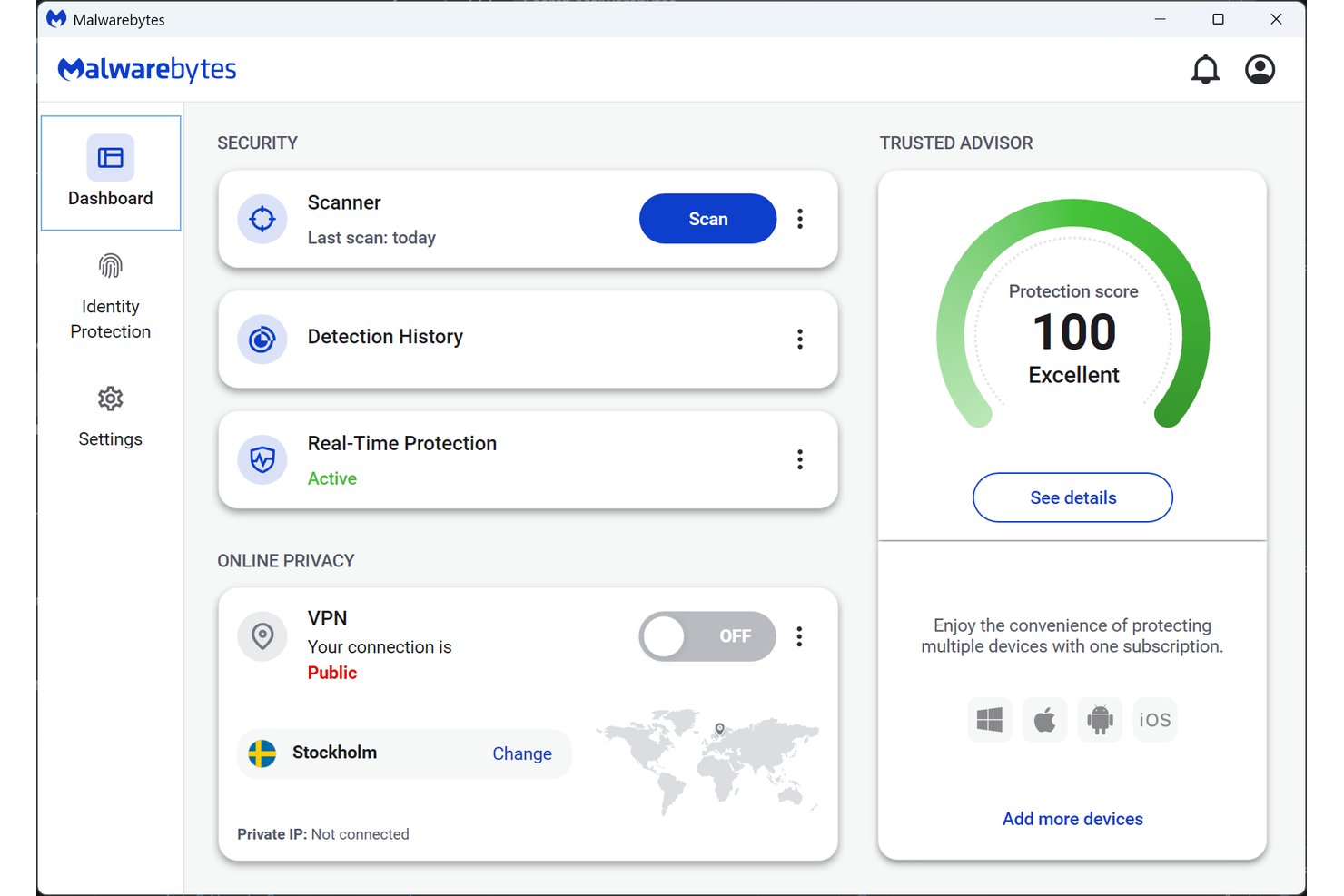
Task: Open Scanner more options menu
Action: (800, 219)
